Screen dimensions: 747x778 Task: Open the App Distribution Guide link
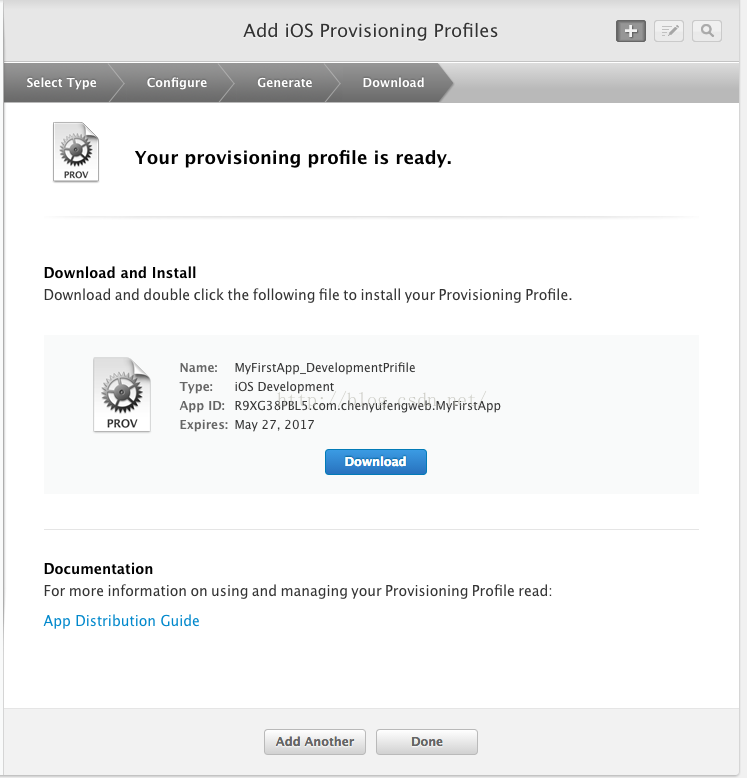pos(122,621)
